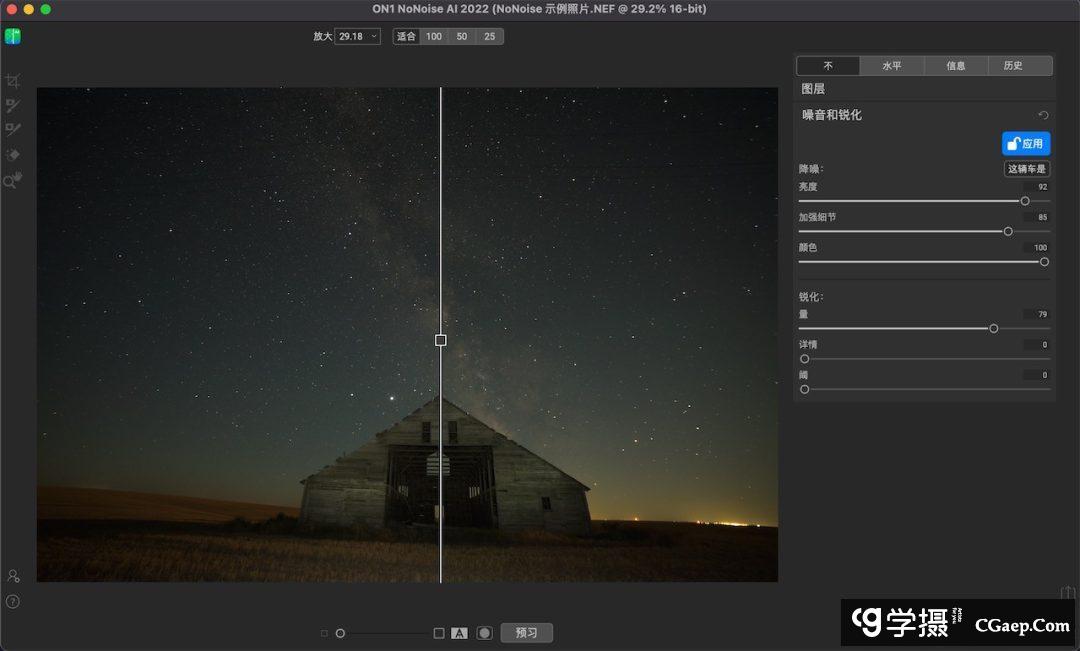Reset the 噪音和锐化 panel settings
1080x651 pixels.
click(x=1043, y=116)
